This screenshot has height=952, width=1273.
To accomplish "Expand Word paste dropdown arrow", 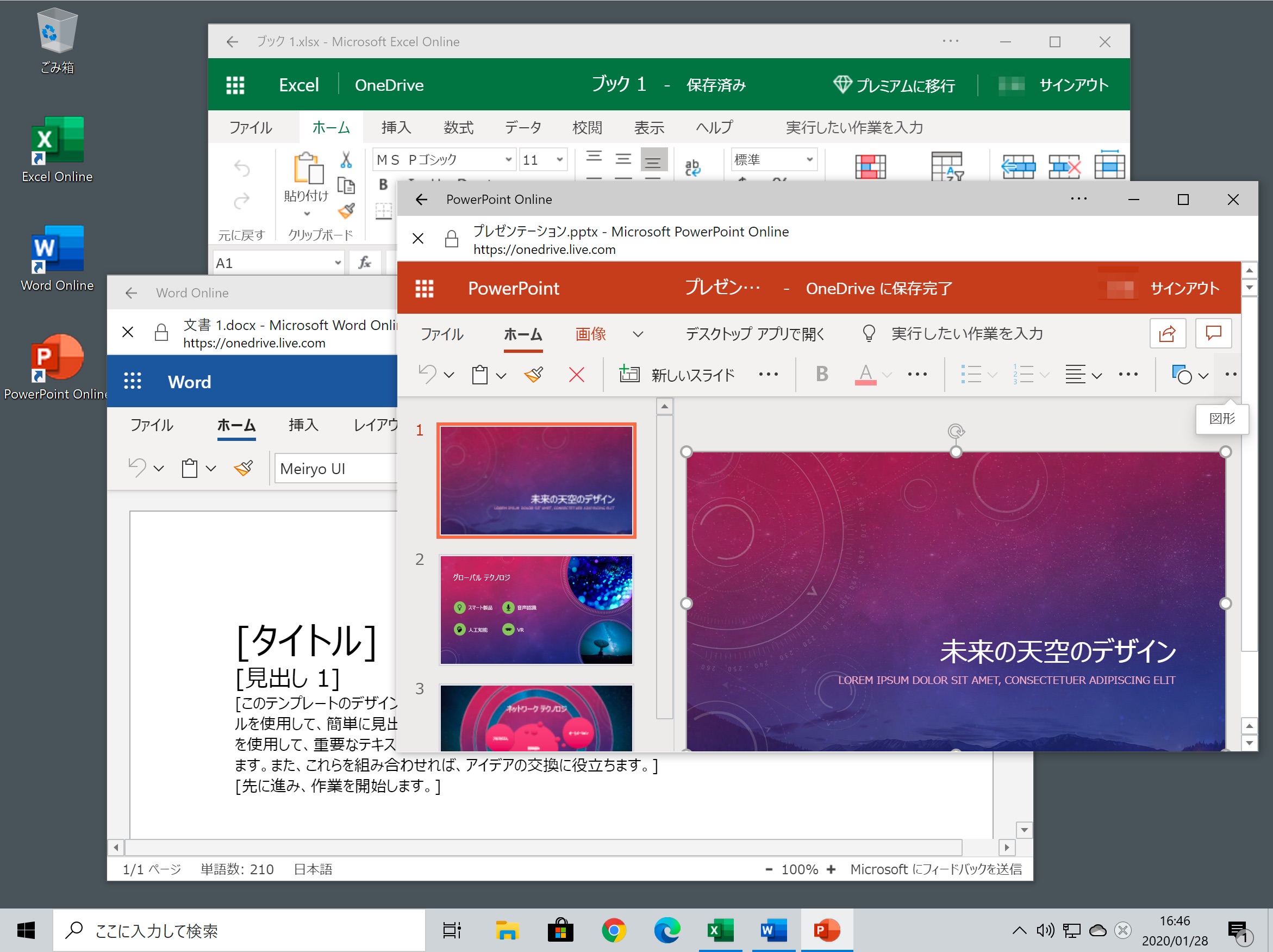I will [x=211, y=469].
